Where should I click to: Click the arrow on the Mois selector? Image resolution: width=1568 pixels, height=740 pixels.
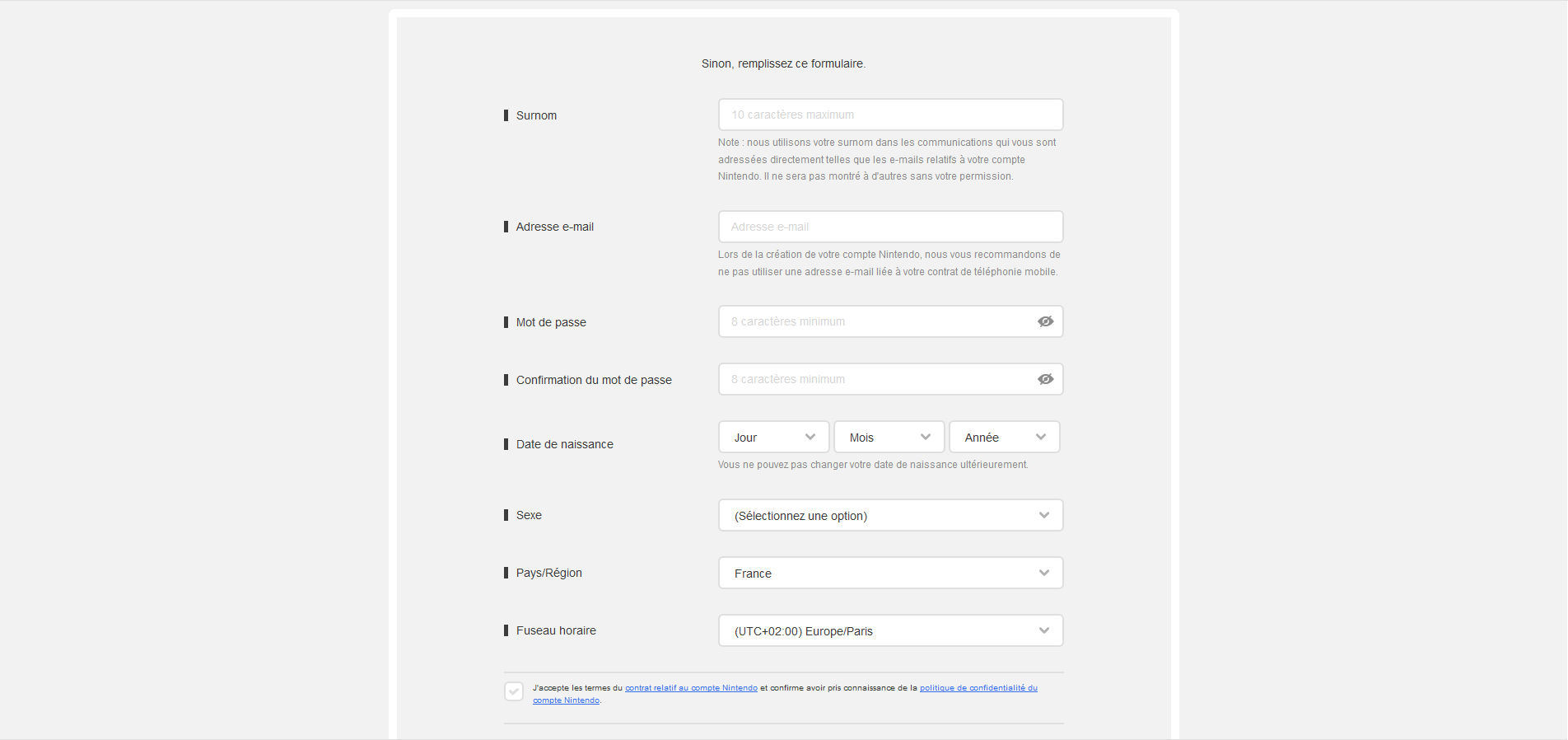[927, 437]
